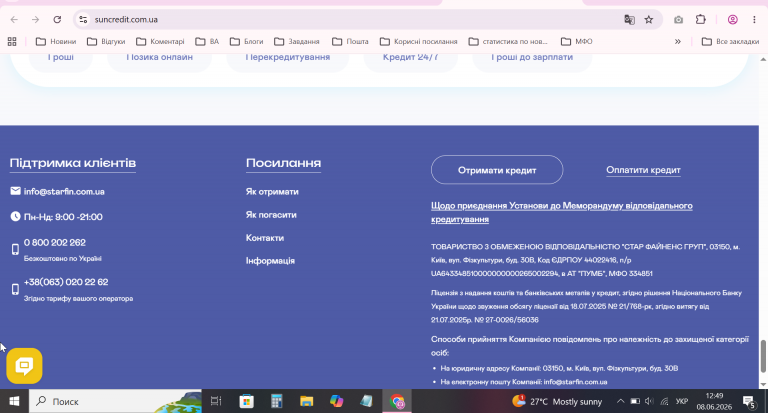Open the notification center icon
Viewport: 768px width, 413px height.
[749, 402]
